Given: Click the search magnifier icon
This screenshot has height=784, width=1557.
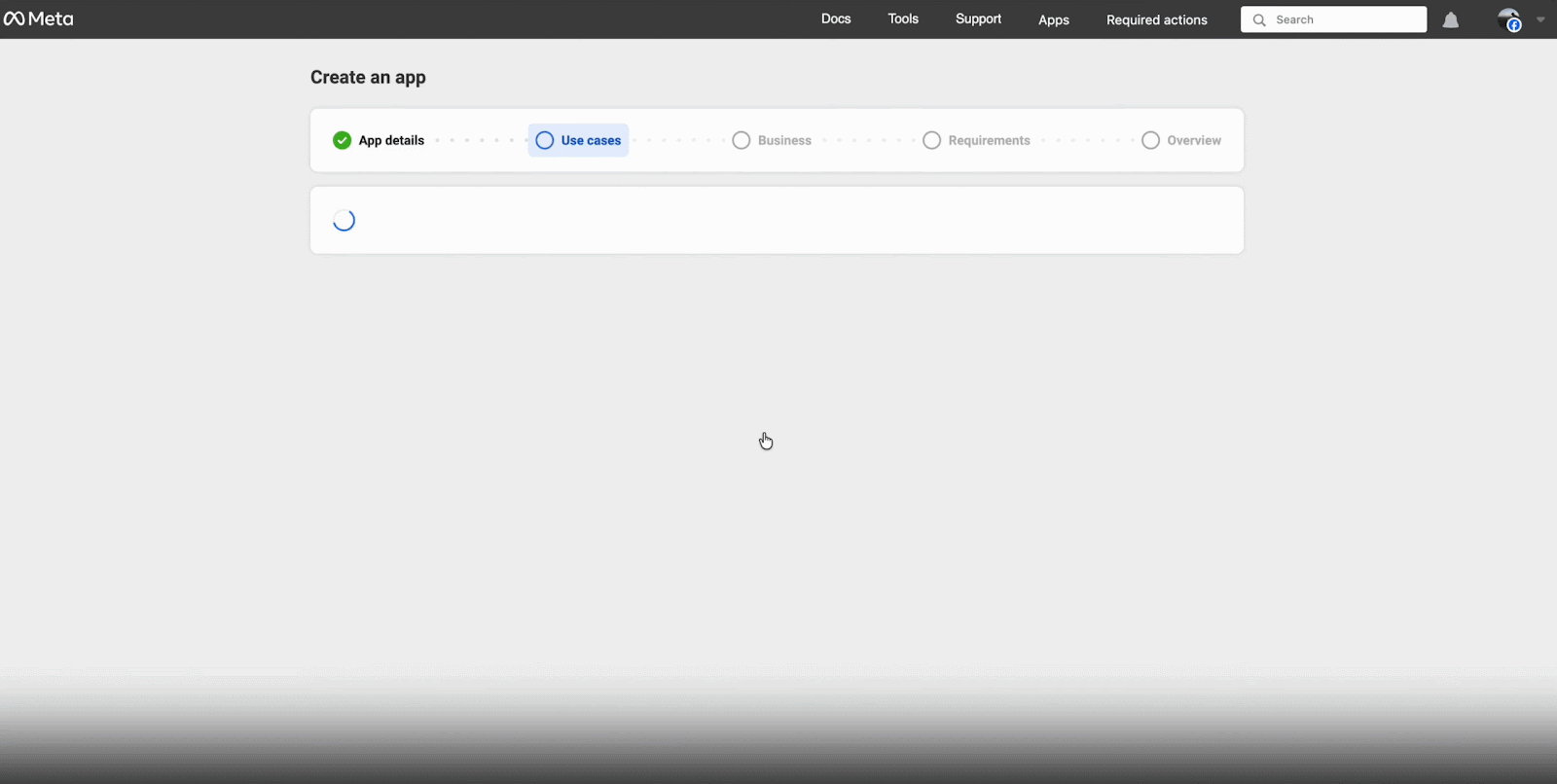Looking at the screenshot, I should [1259, 20].
